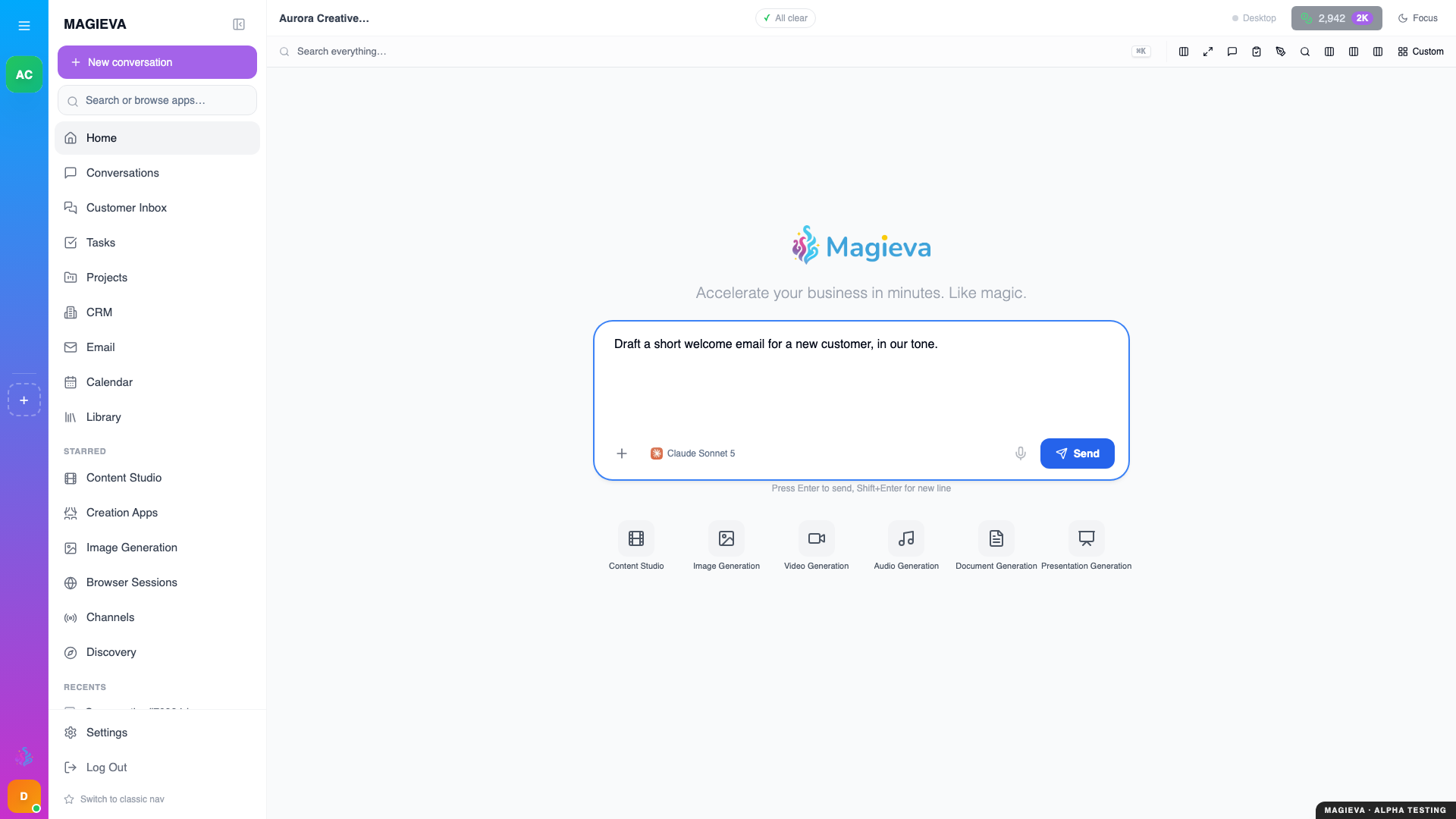Screen dimensions: 1456x819
Task: Open the hamburger menu in the left rail
Action: click(24, 26)
